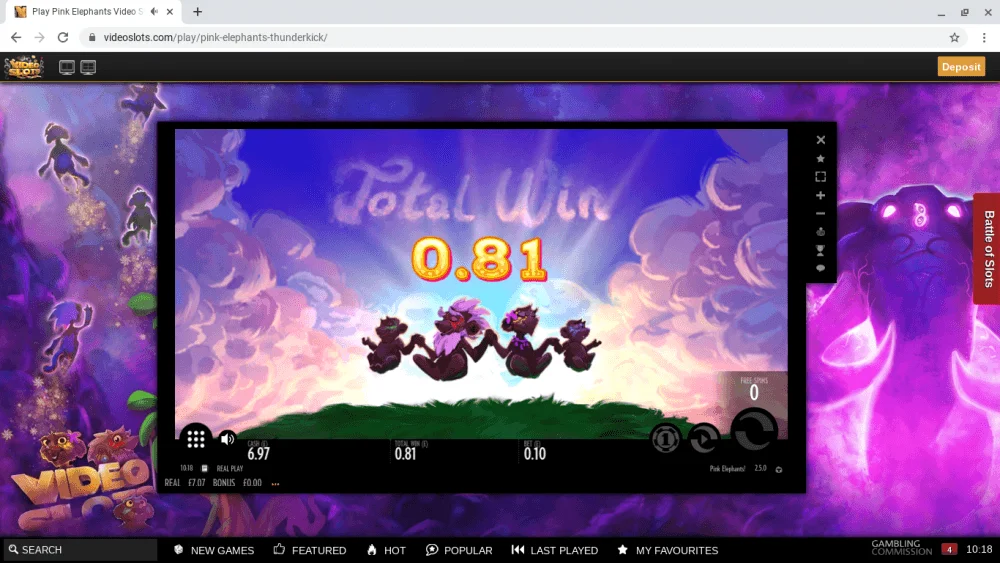The width and height of the screenshot is (1000, 563).
Task: Open the money bag icon in side panel
Action: (821, 231)
